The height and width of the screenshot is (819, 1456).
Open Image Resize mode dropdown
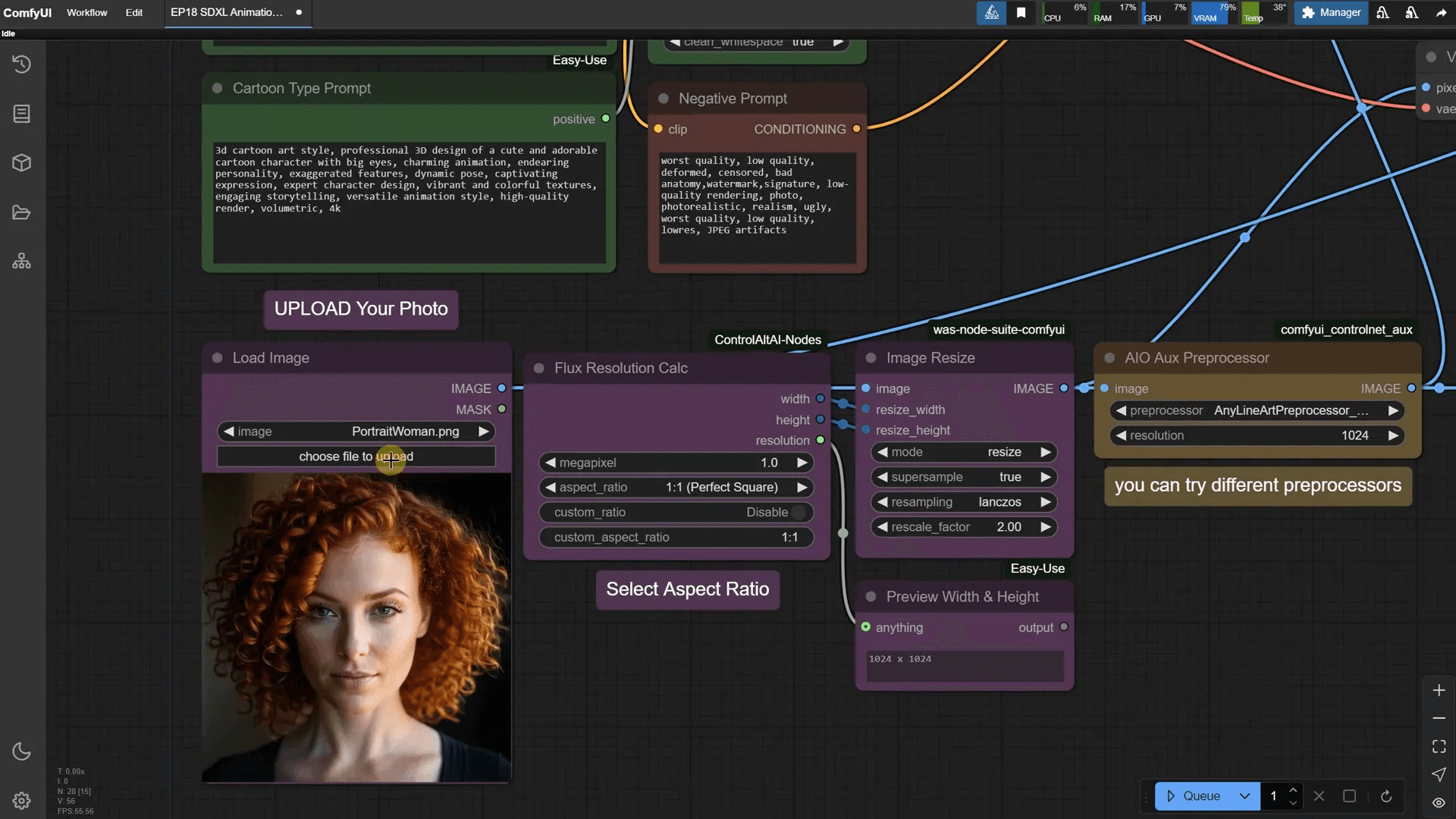tap(963, 452)
